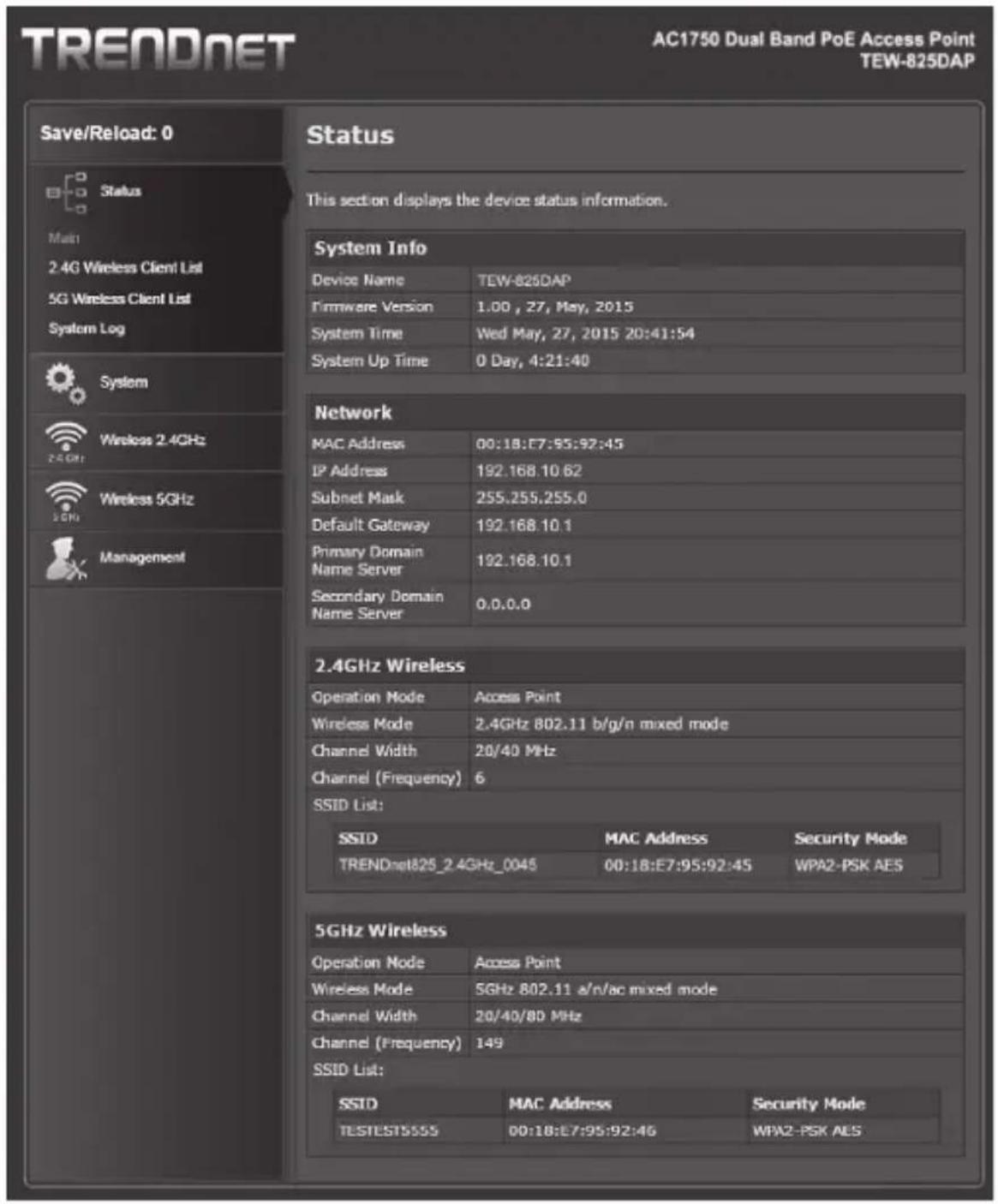Click the TEW-825DAP model text in header
Screen dimensions: 998x1204
[x=917, y=62]
